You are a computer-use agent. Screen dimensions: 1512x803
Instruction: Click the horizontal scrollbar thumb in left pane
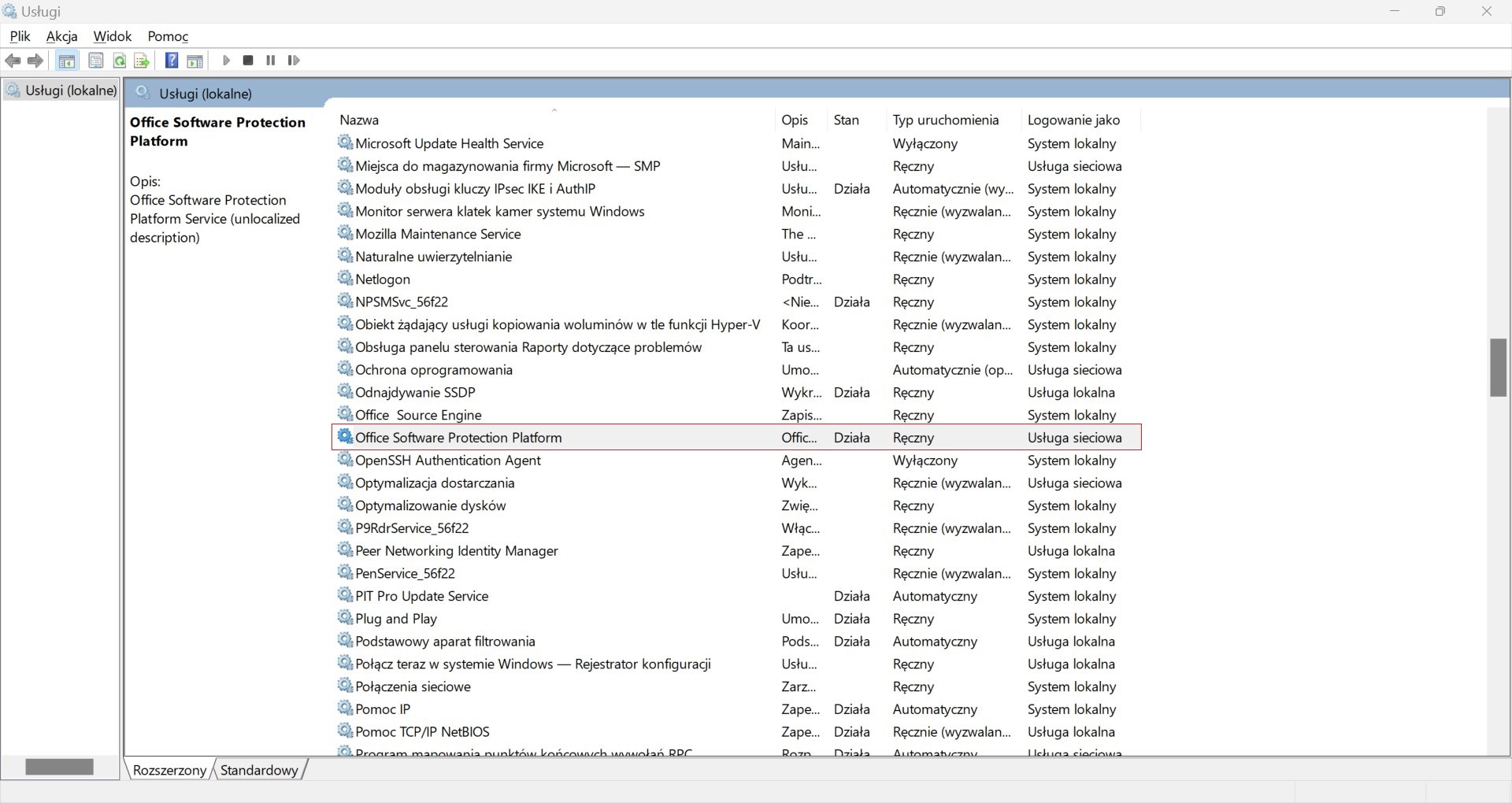point(59,767)
